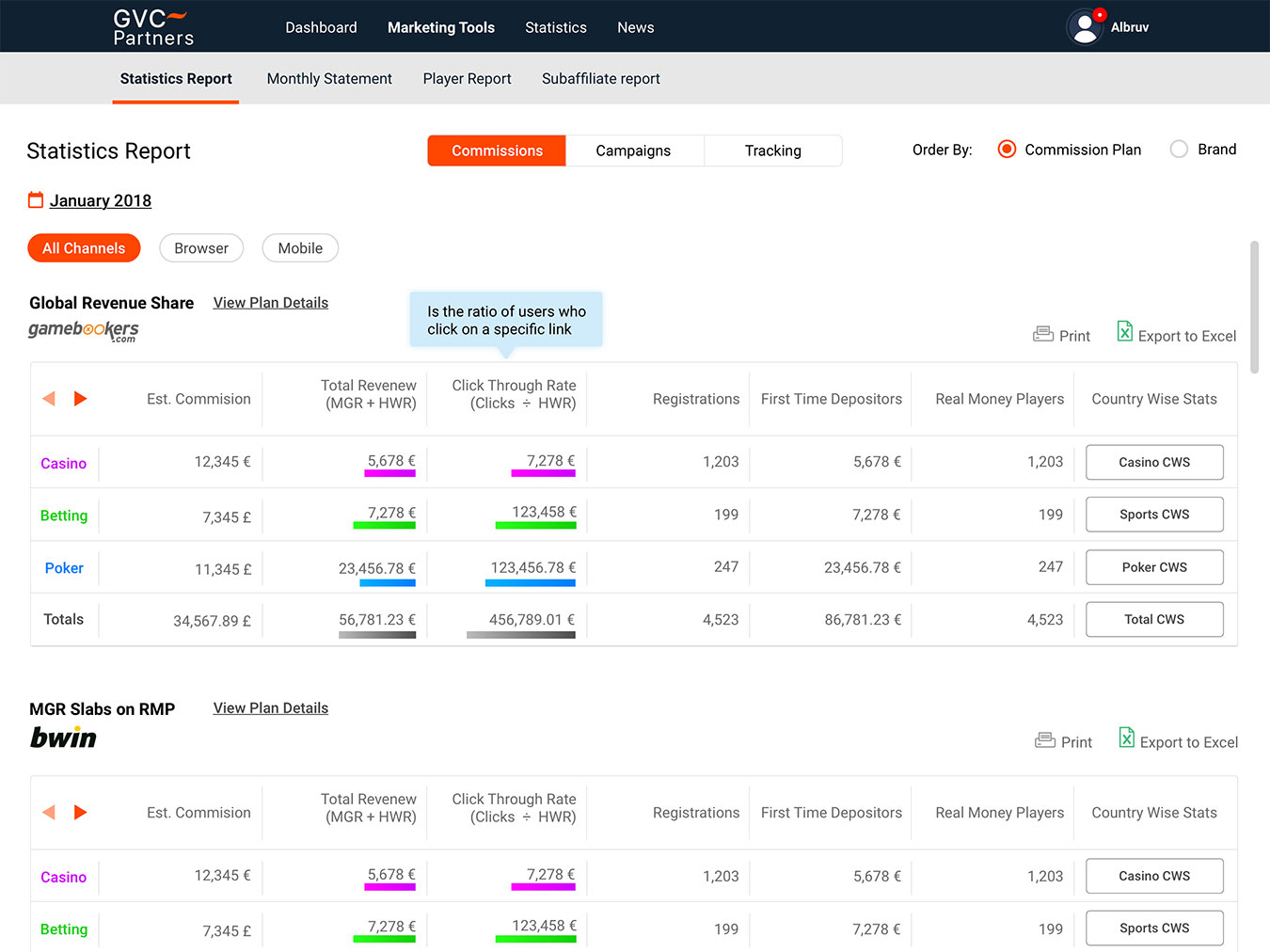Expand View Plan Details for Global Revenue Share

(271, 303)
